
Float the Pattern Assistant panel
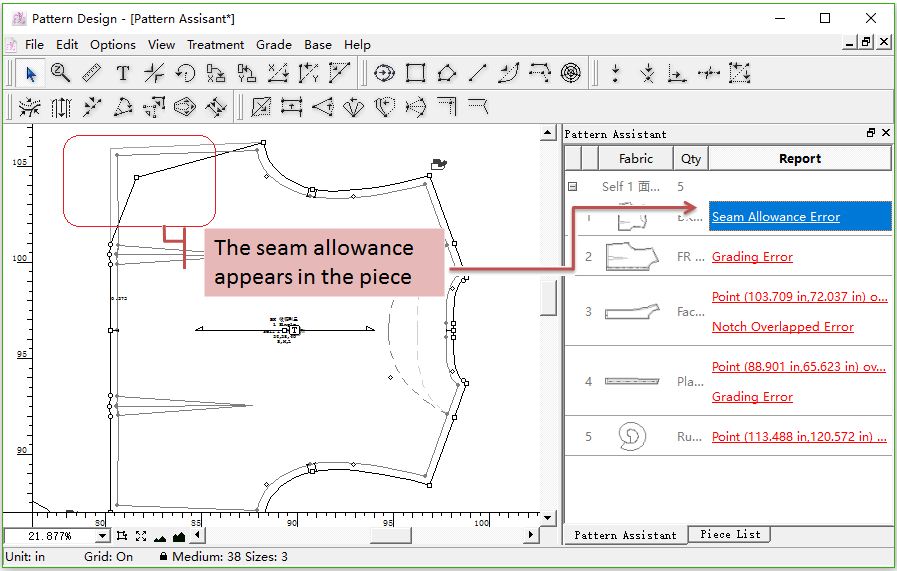pyautogui.click(x=871, y=133)
